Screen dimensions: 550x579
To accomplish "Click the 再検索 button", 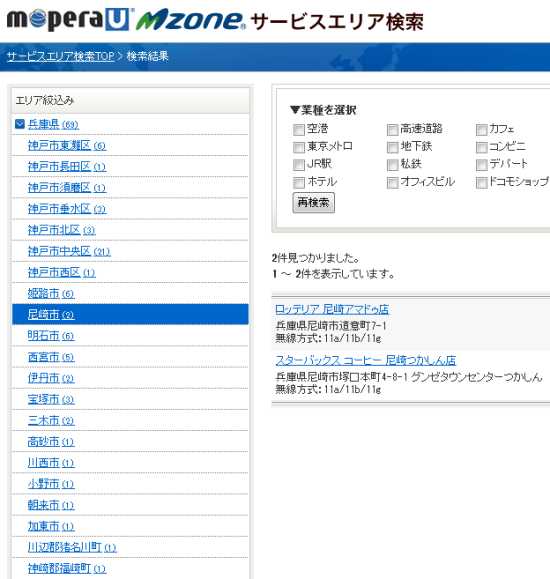I will (x=314, y=203).
